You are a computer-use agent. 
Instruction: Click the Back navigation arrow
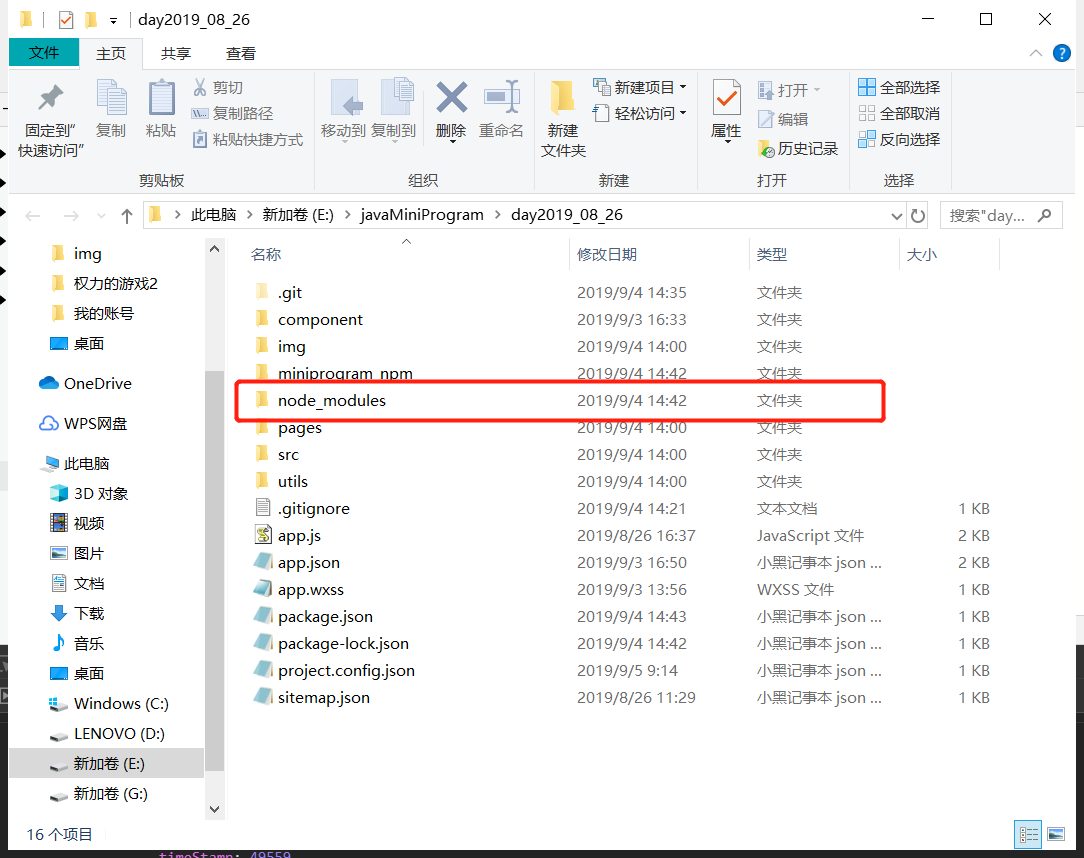32,216
